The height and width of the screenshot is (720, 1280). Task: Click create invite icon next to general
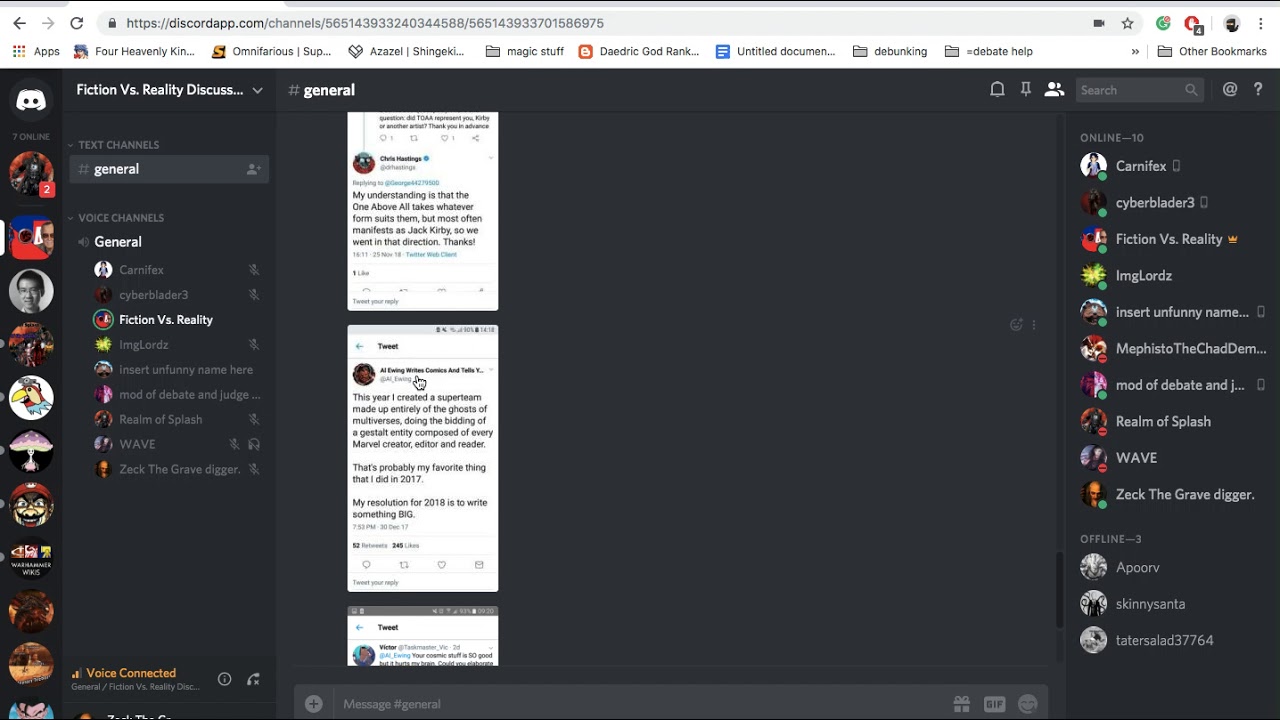[x=253, y=170]
